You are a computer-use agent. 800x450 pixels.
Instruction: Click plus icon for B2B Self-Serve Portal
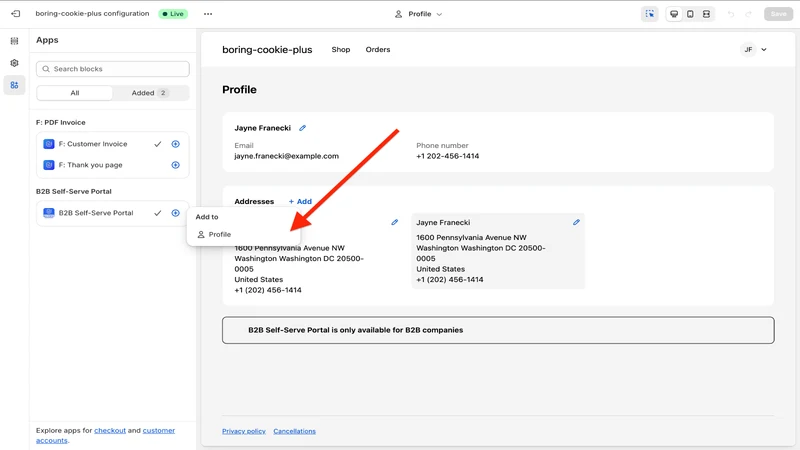[176, 213]
